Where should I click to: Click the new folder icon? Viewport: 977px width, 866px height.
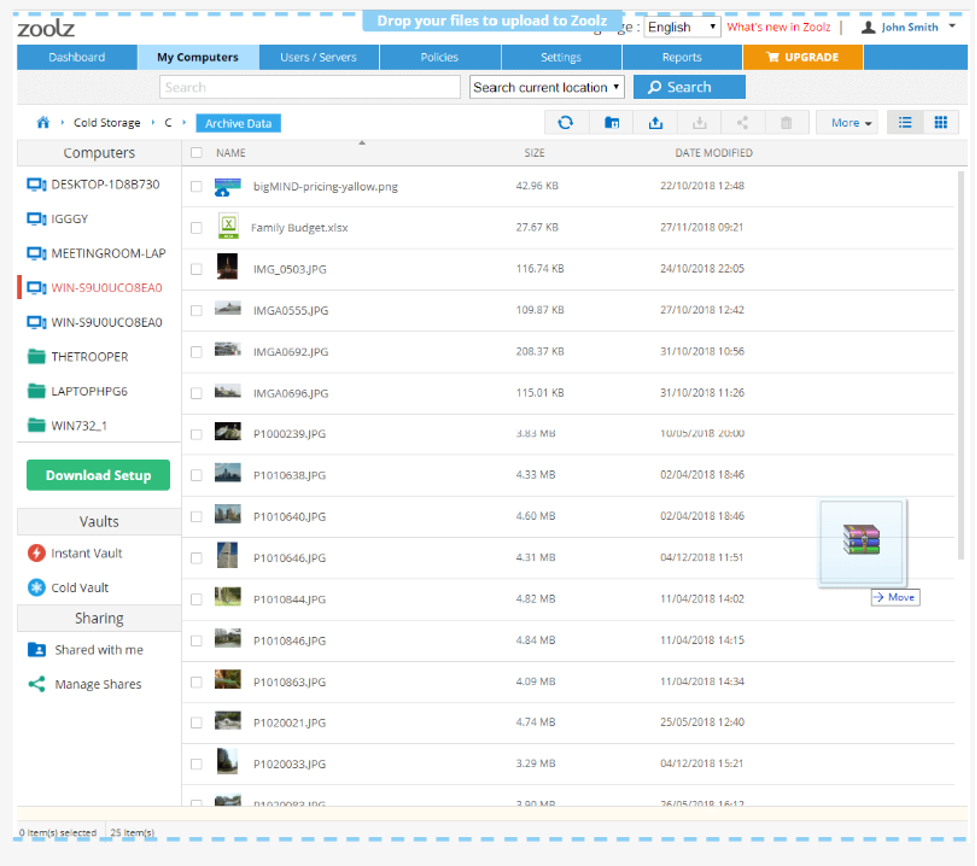(612, 123)
